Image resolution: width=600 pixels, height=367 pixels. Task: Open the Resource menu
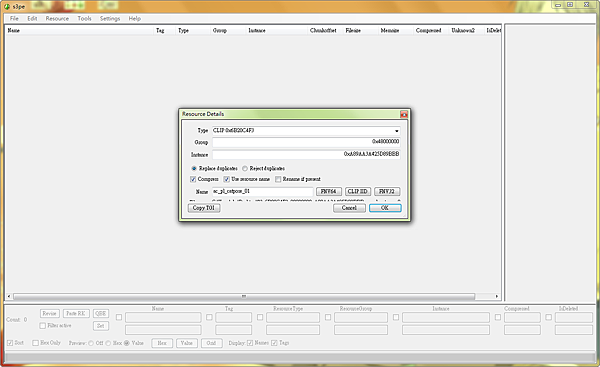57,18
